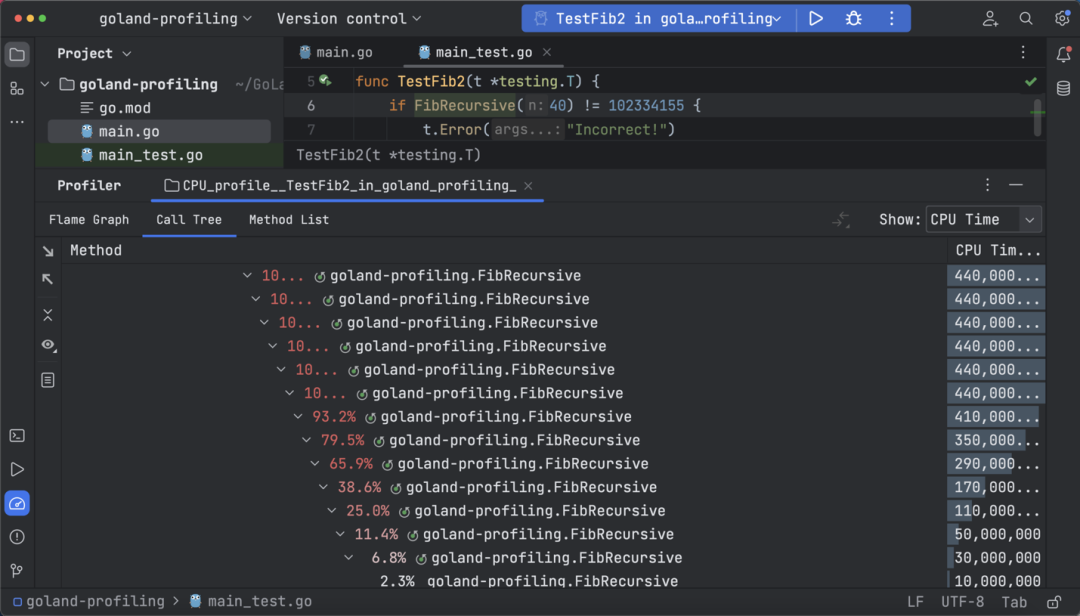Collapse the 79.5% FibRecursive node
This screenshot has height=616, width=1080.
coord(307,440)
